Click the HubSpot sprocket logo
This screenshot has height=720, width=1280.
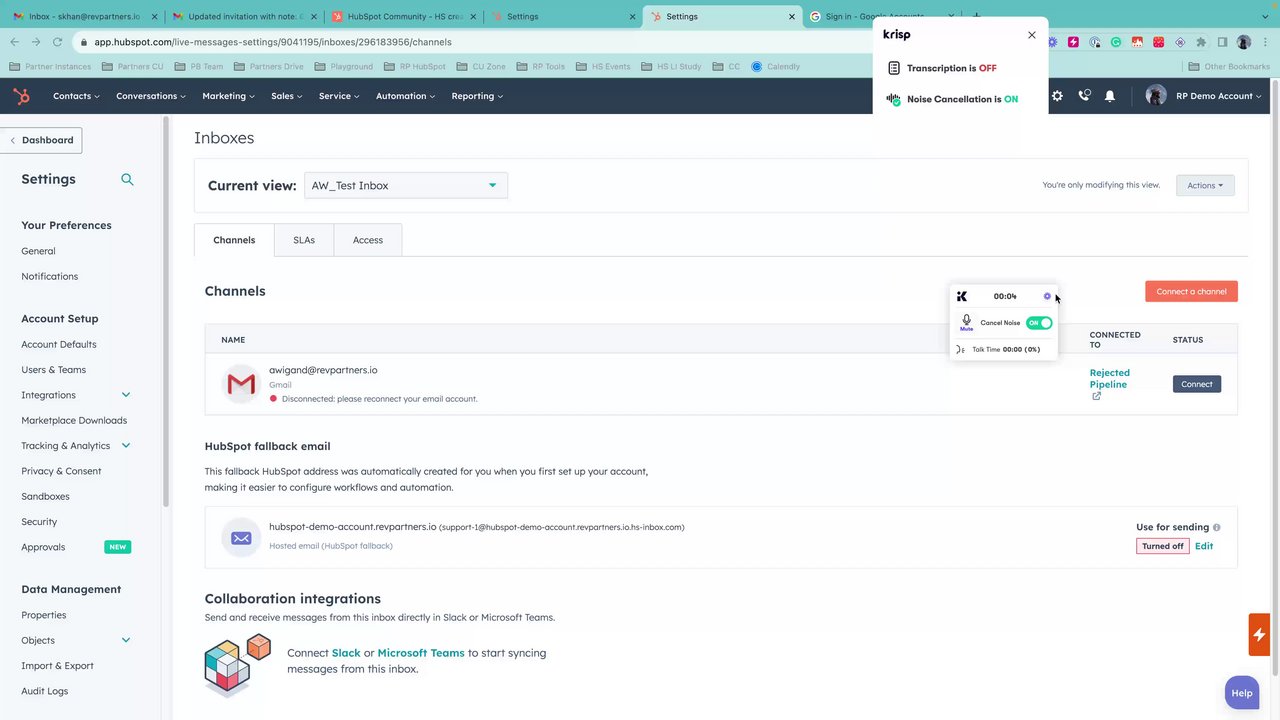21,96
